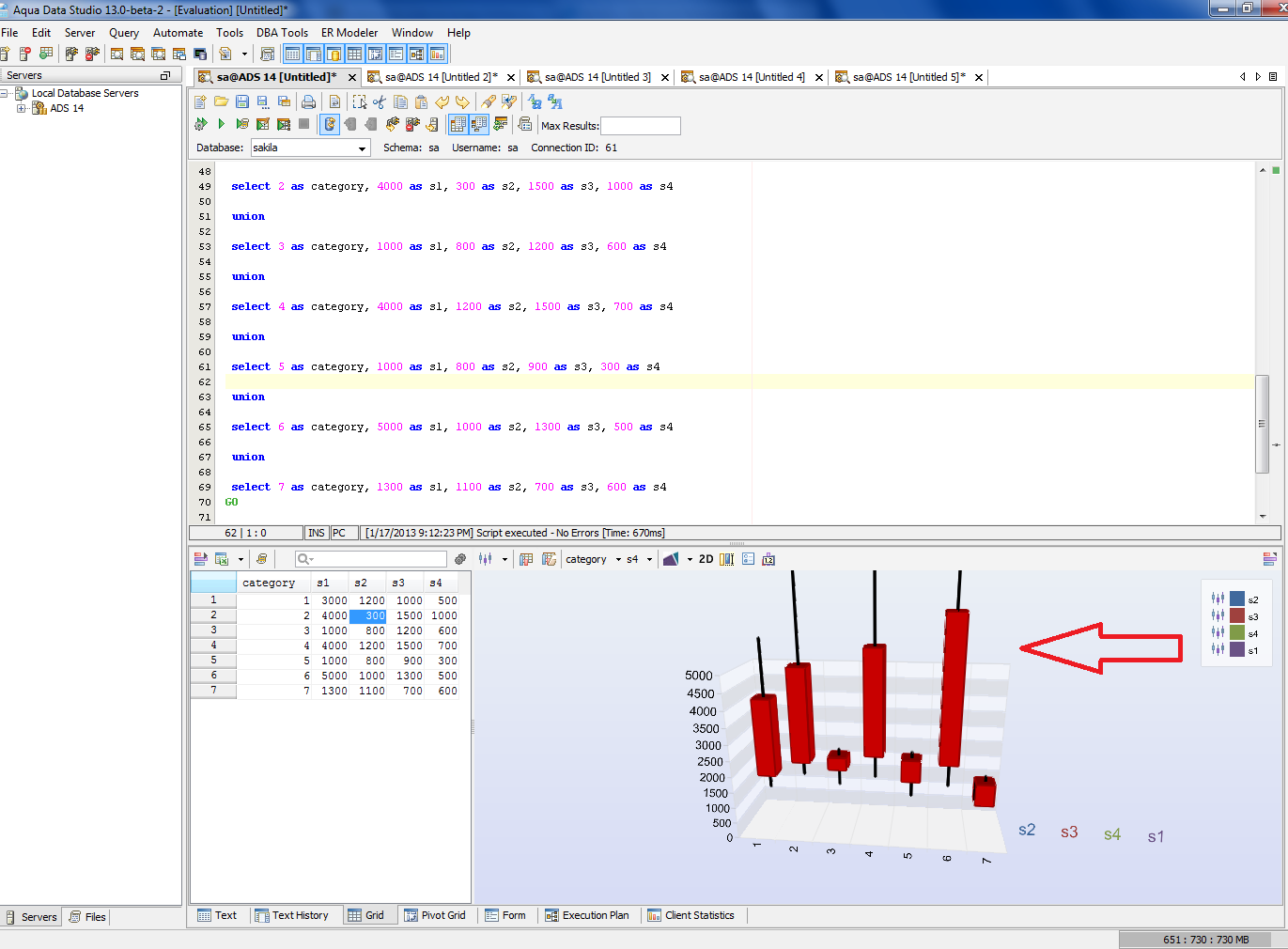Toggle the 2D chart view
Screen dimensions: 1288x949
pos(706,559)
